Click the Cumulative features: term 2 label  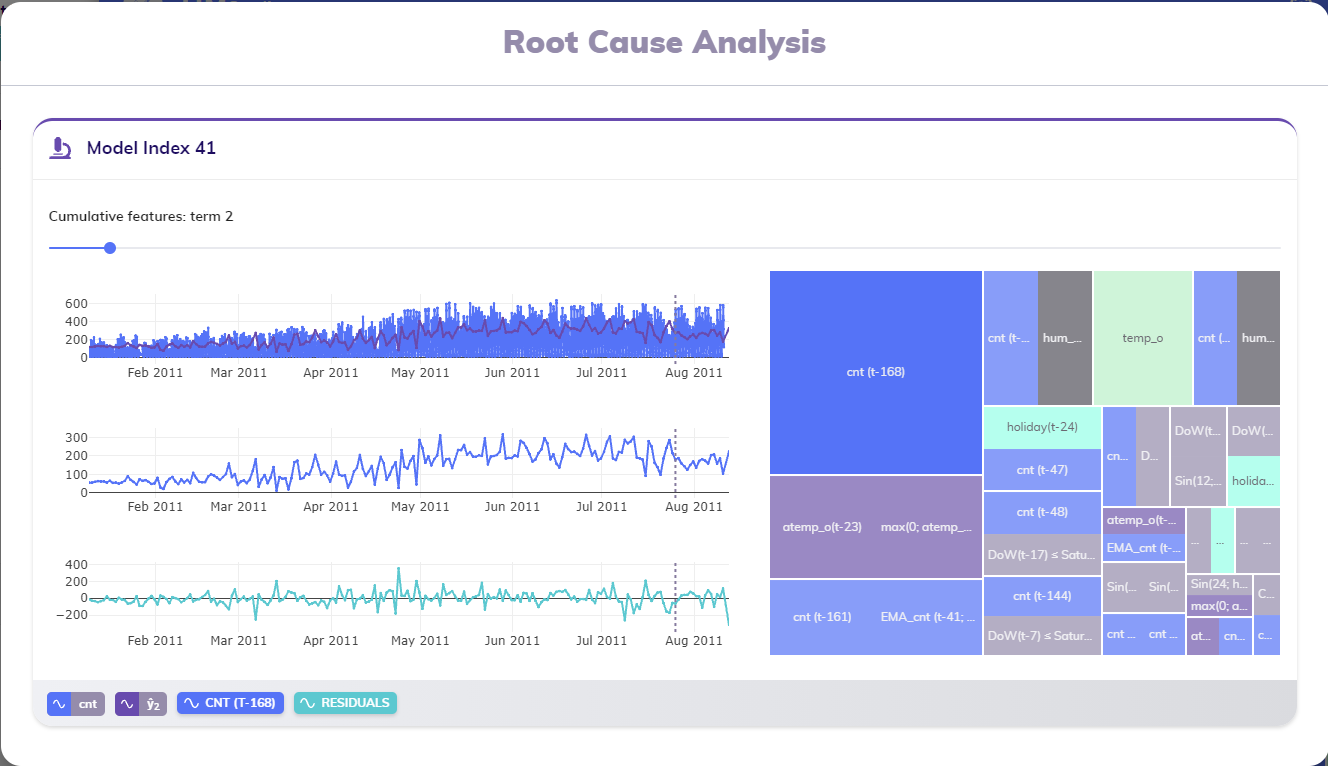[x=141, y=216]
